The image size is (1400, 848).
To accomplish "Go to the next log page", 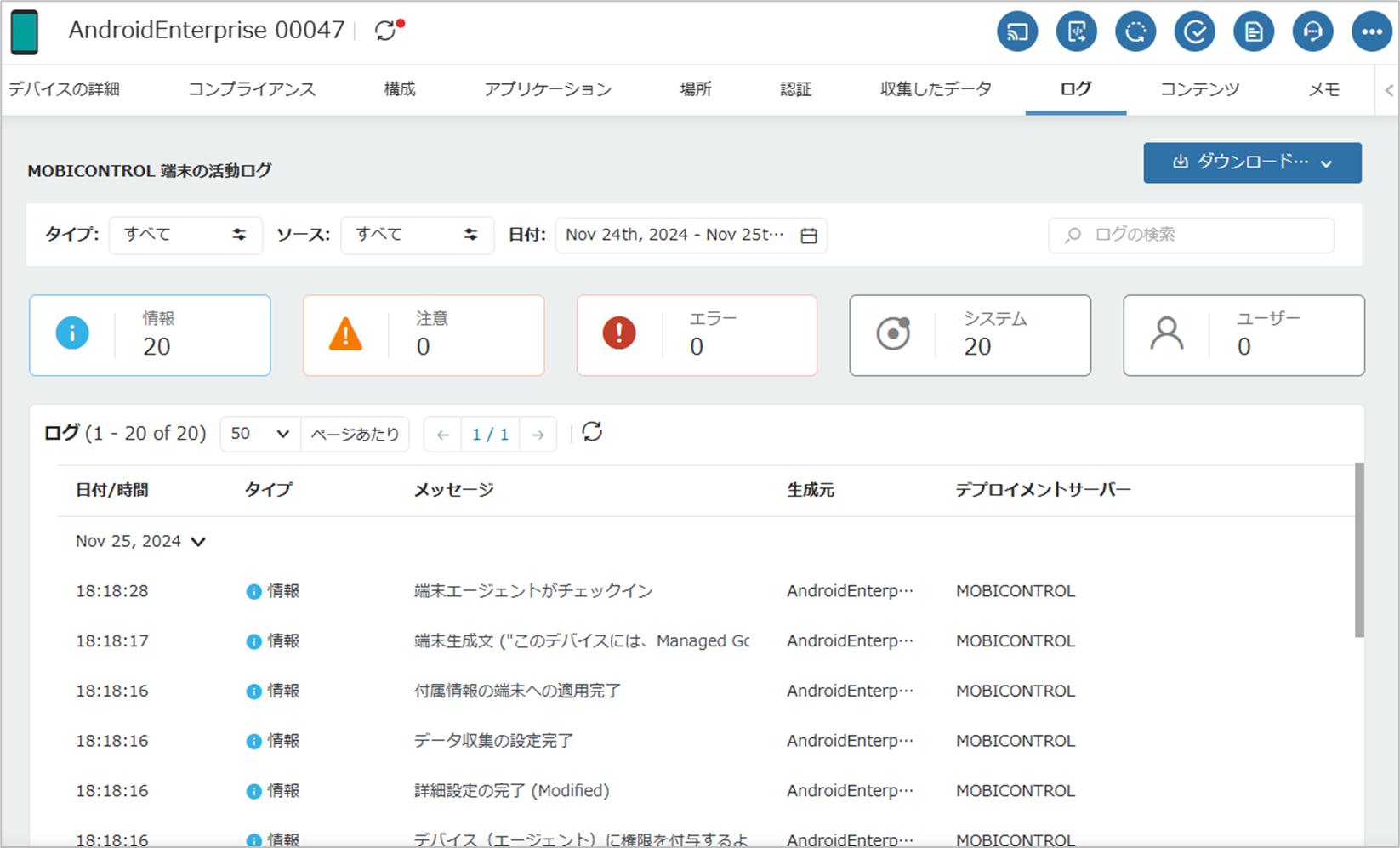I will point(538,435).
